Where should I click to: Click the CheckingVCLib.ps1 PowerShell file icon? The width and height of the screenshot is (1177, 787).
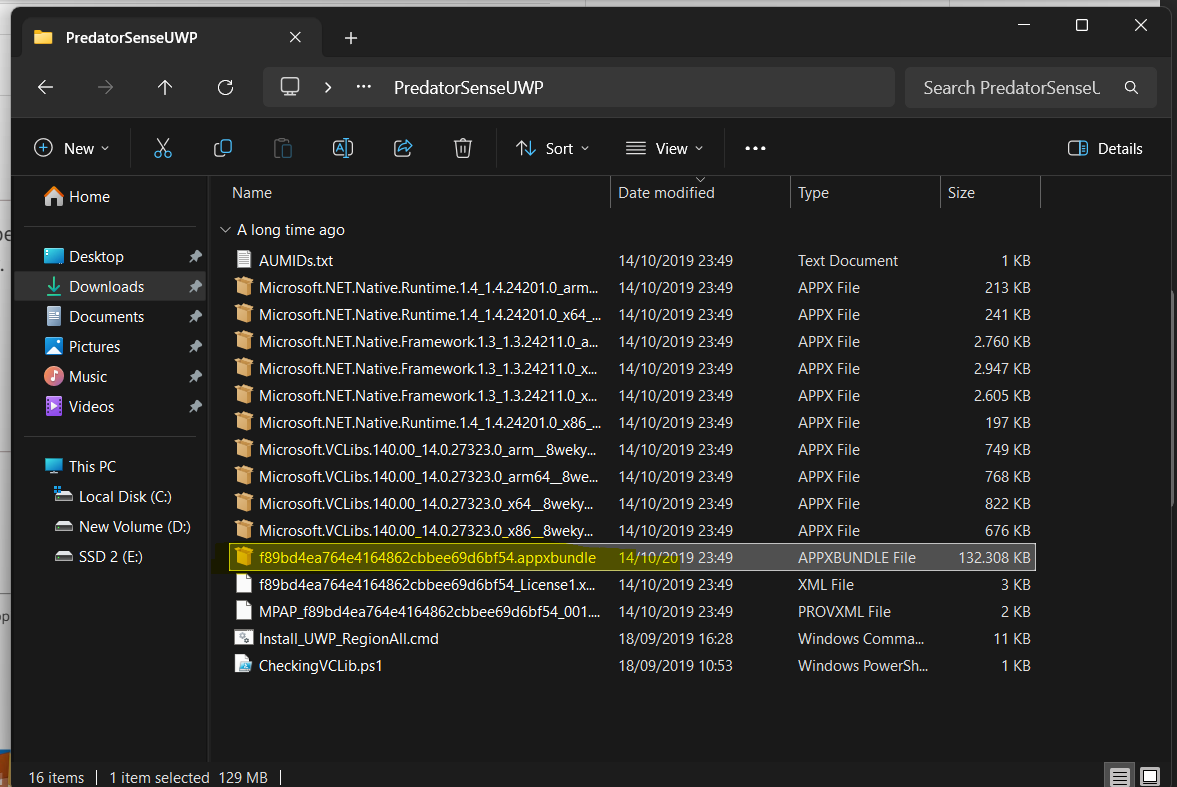coord(243,665)
